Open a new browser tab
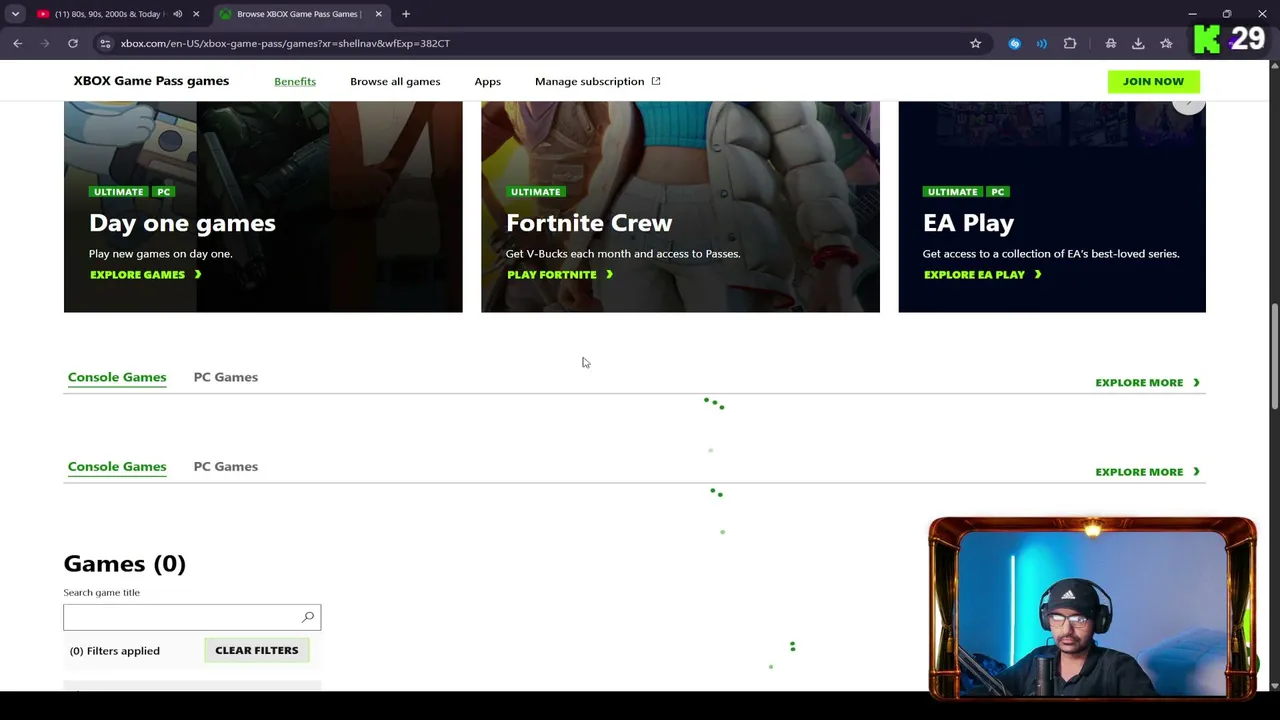 pos(406,14)
